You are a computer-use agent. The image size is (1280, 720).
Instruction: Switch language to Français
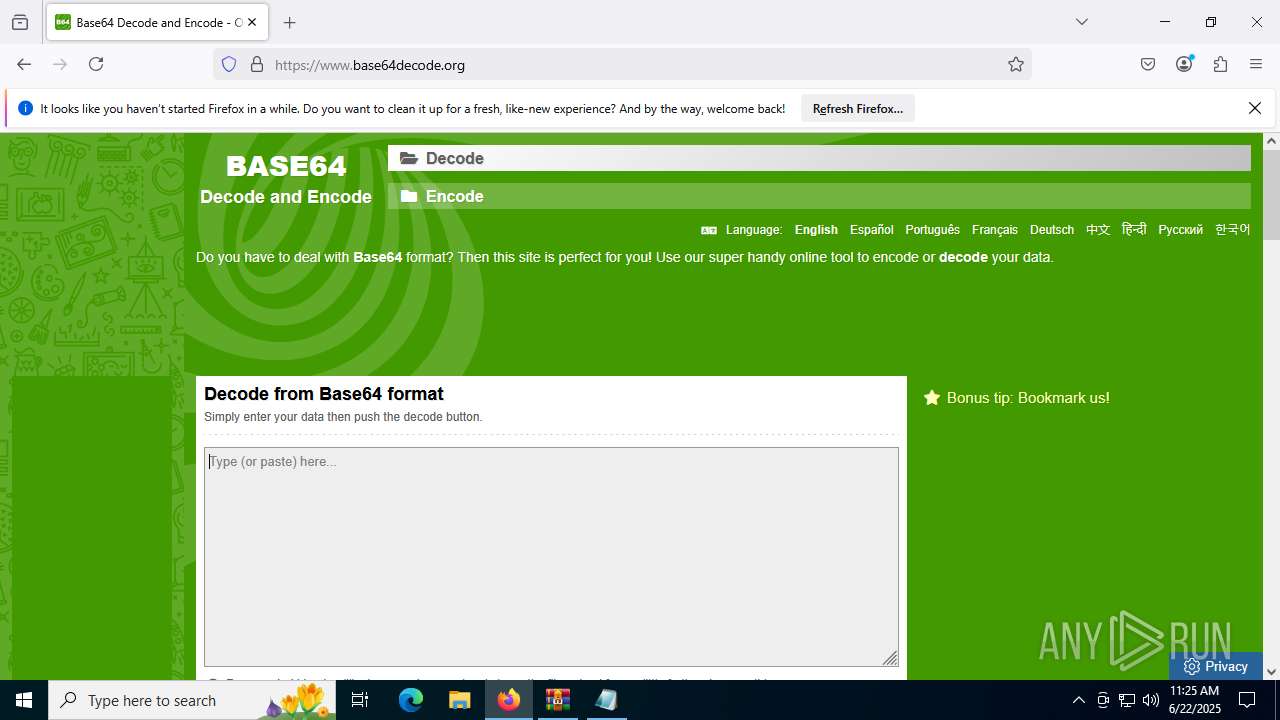pyautogui.click(x=995, y=230)
